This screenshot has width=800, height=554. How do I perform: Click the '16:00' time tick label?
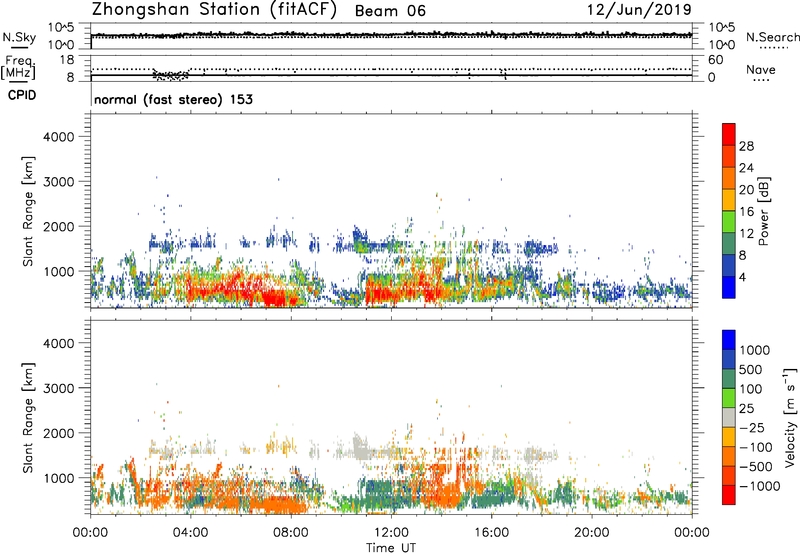coord(491,533)
